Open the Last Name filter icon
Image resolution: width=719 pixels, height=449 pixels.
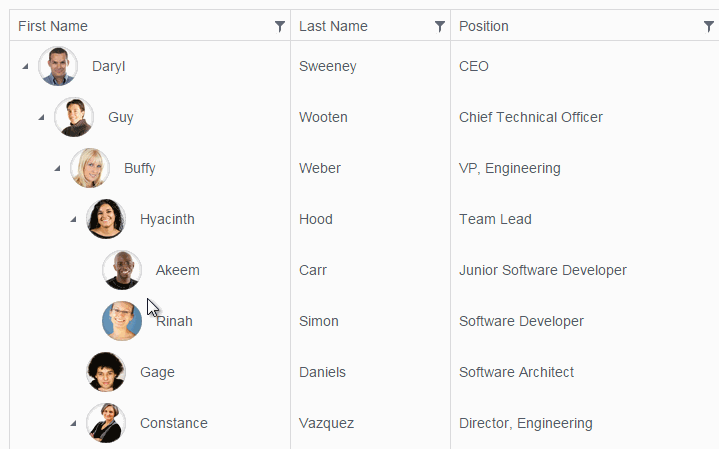click(440, 27)
